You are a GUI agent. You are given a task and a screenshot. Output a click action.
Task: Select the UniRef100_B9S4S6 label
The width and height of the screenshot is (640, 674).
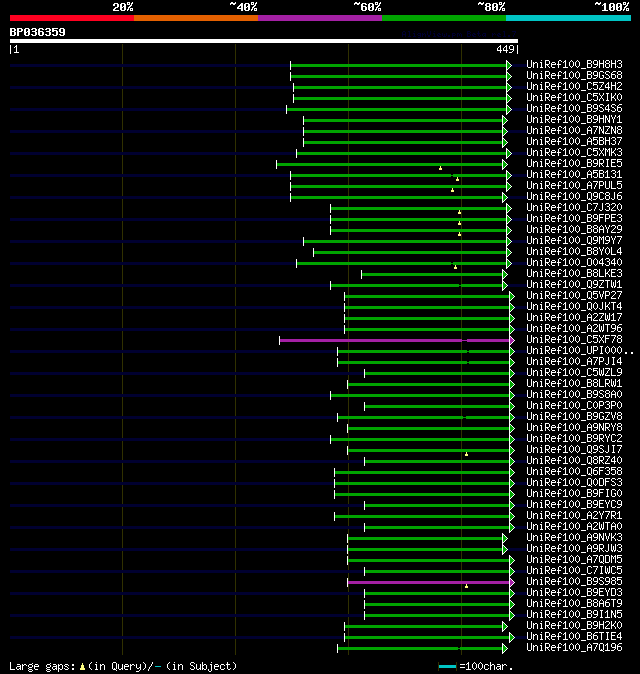tap(574, 109)
